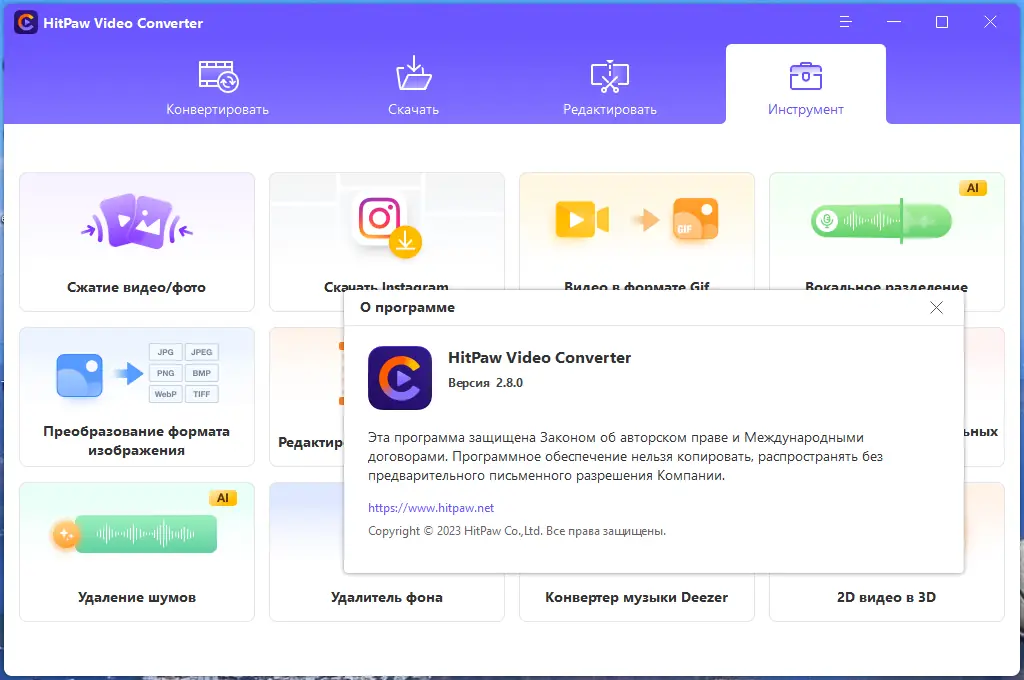Image resolution: width=1024 pixels, height=680 pixels.
Task: Open the Преобразование формата изображения card
Action: [x=136, y=397]
